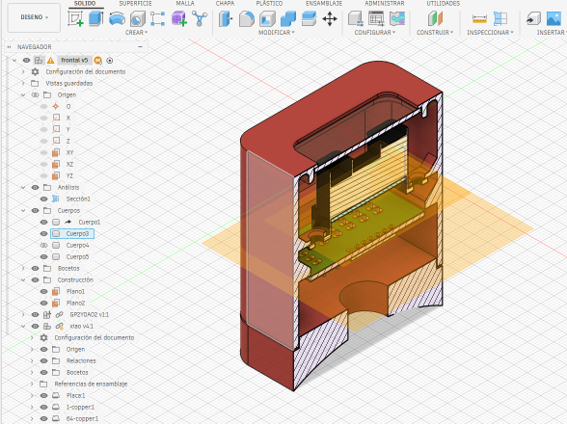The height and width of the screenshot is (424, 567).
Task: Open the Rectangular Pattern tool
Action: pyautogui.click(x=158, y=19)
